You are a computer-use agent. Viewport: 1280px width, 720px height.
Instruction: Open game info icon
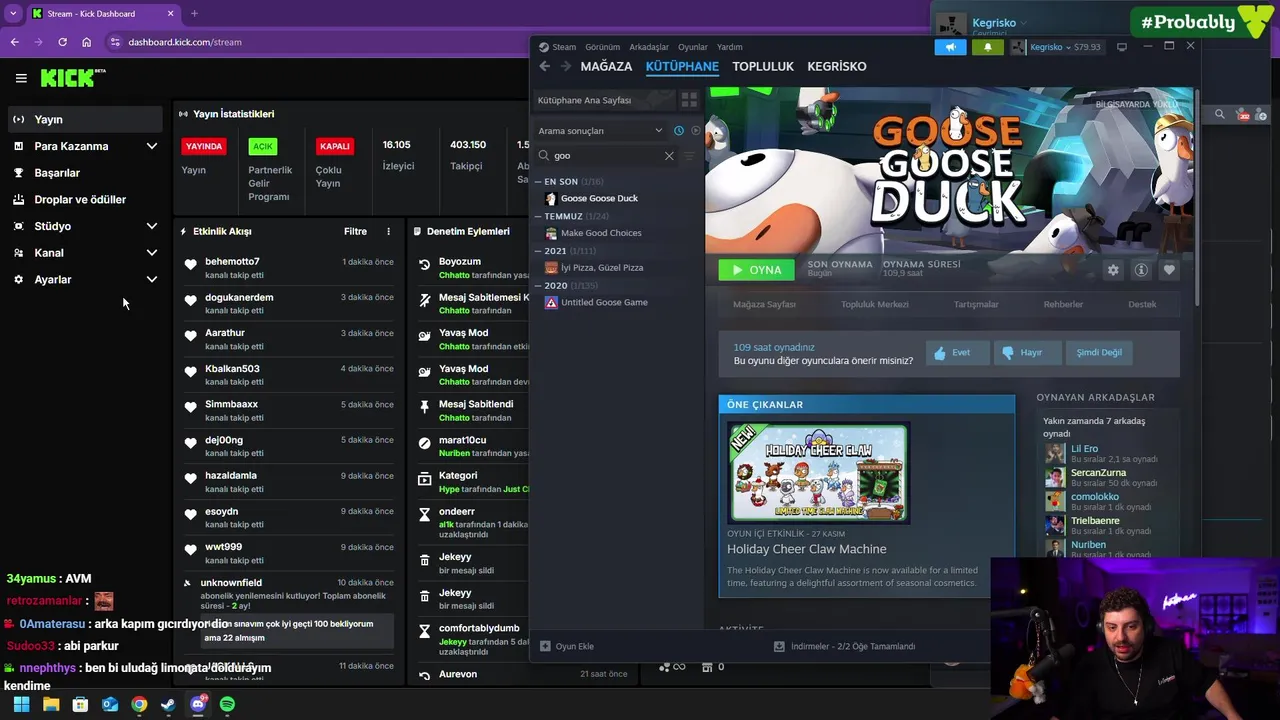(x=1141, y=270)
